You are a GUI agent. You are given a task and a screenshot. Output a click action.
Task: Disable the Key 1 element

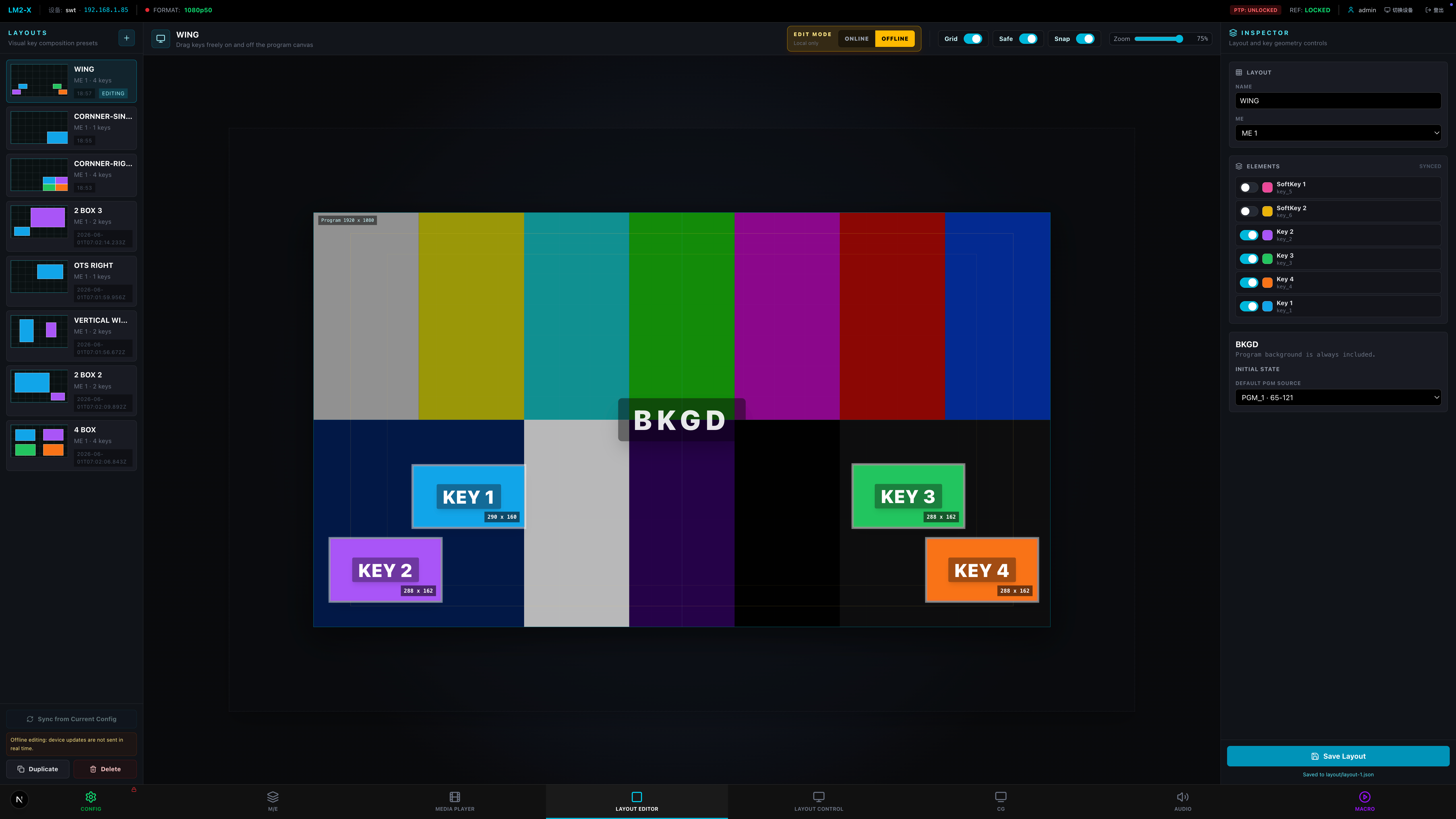(x=1249, y=306)
